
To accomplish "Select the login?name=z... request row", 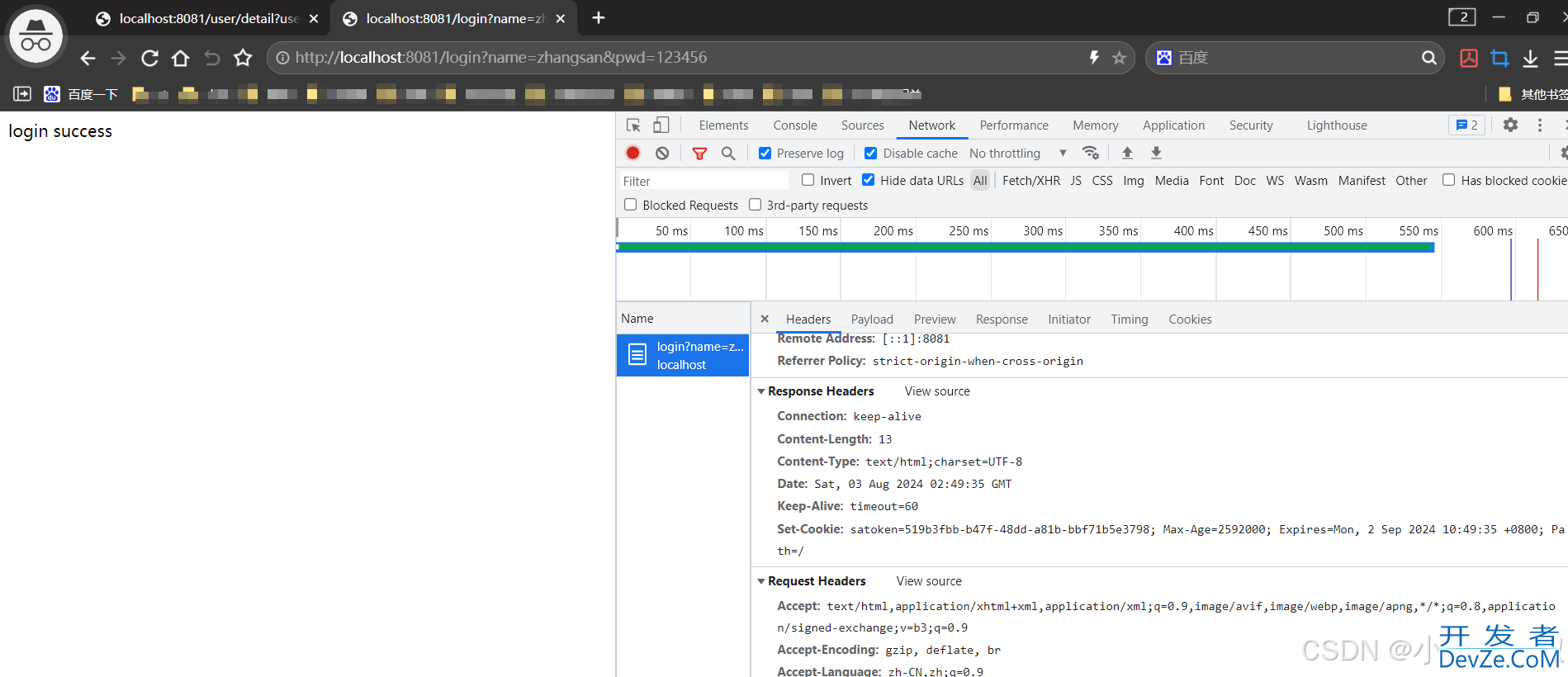I will pyautogui.click(x=683, y=355).
